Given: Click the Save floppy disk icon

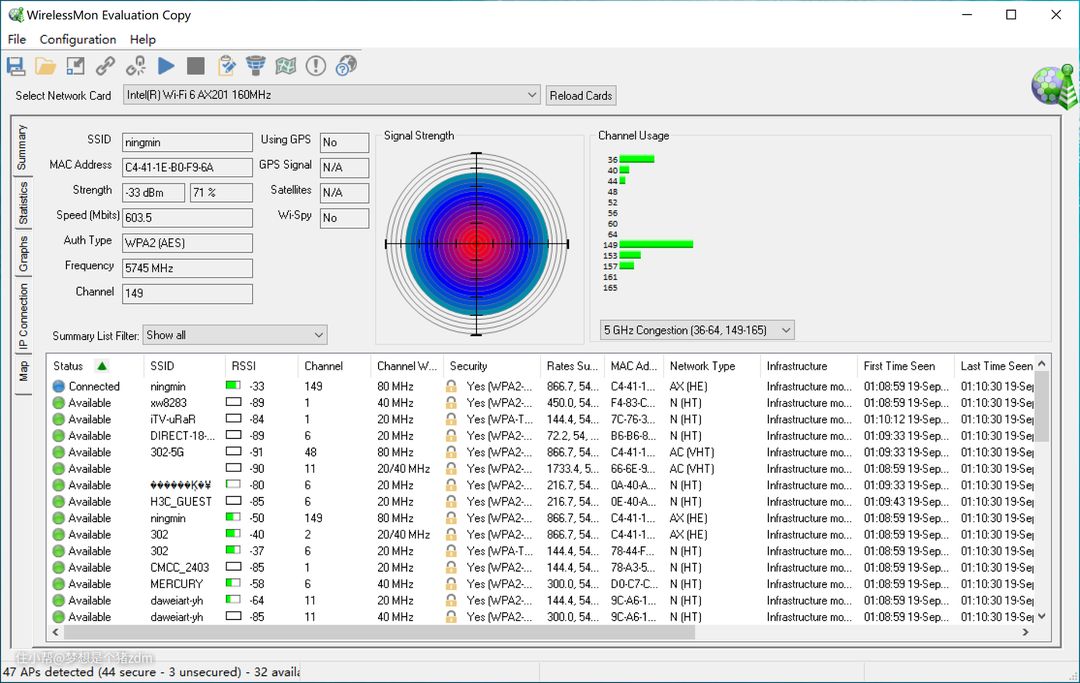Looking at the screenshot, I should pos(16,66).
